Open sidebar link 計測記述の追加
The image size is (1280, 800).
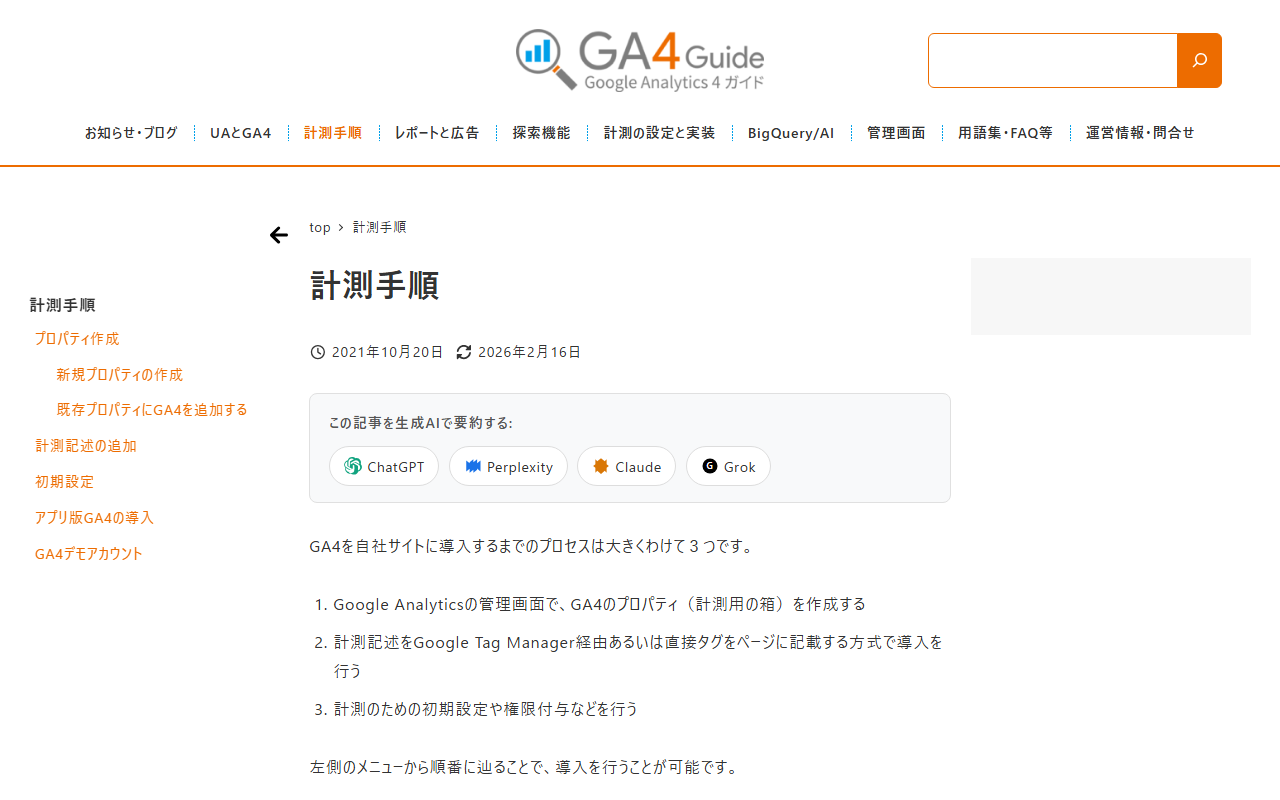tap(86, 446)
